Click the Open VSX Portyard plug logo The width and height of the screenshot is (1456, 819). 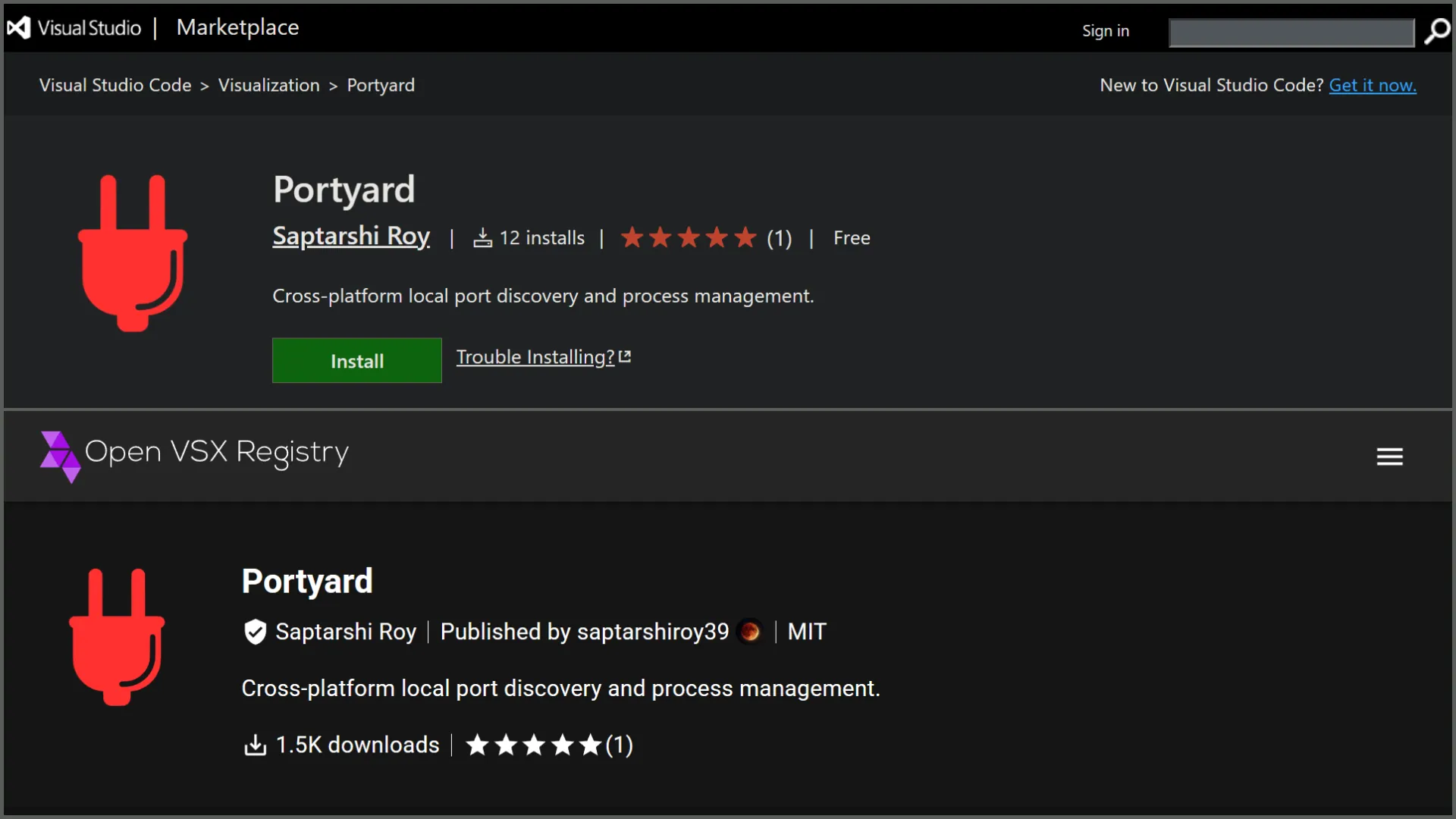click(x=117, y=637)
